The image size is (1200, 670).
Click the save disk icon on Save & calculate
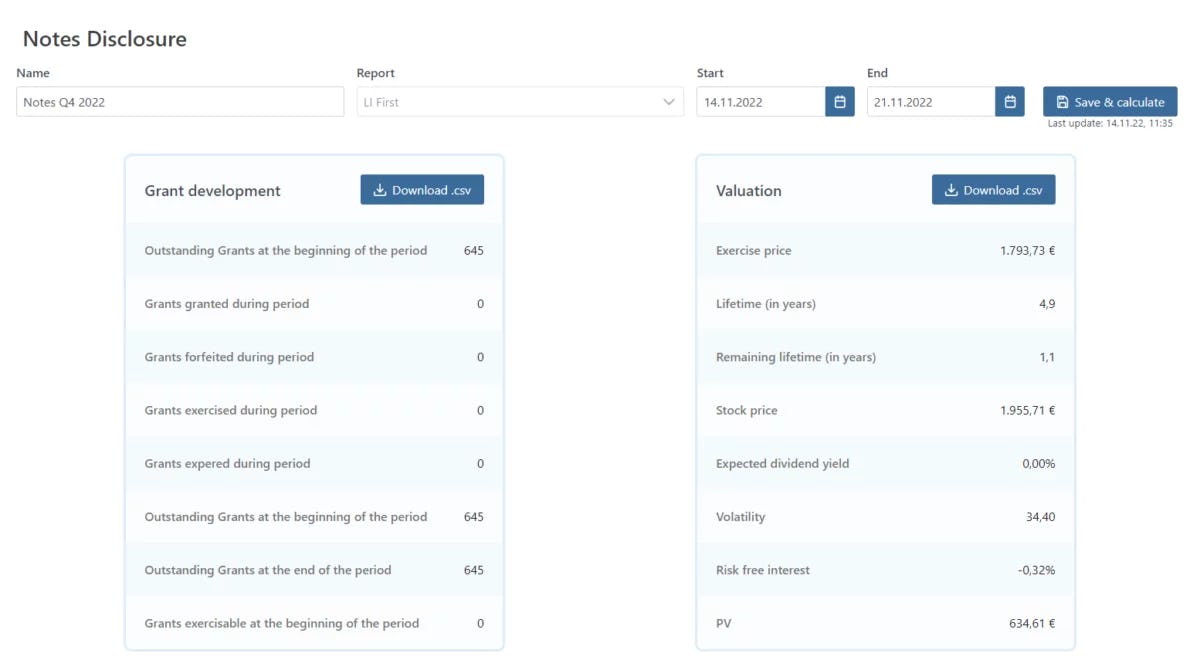pyautogui.click(x=1061, y=101)
